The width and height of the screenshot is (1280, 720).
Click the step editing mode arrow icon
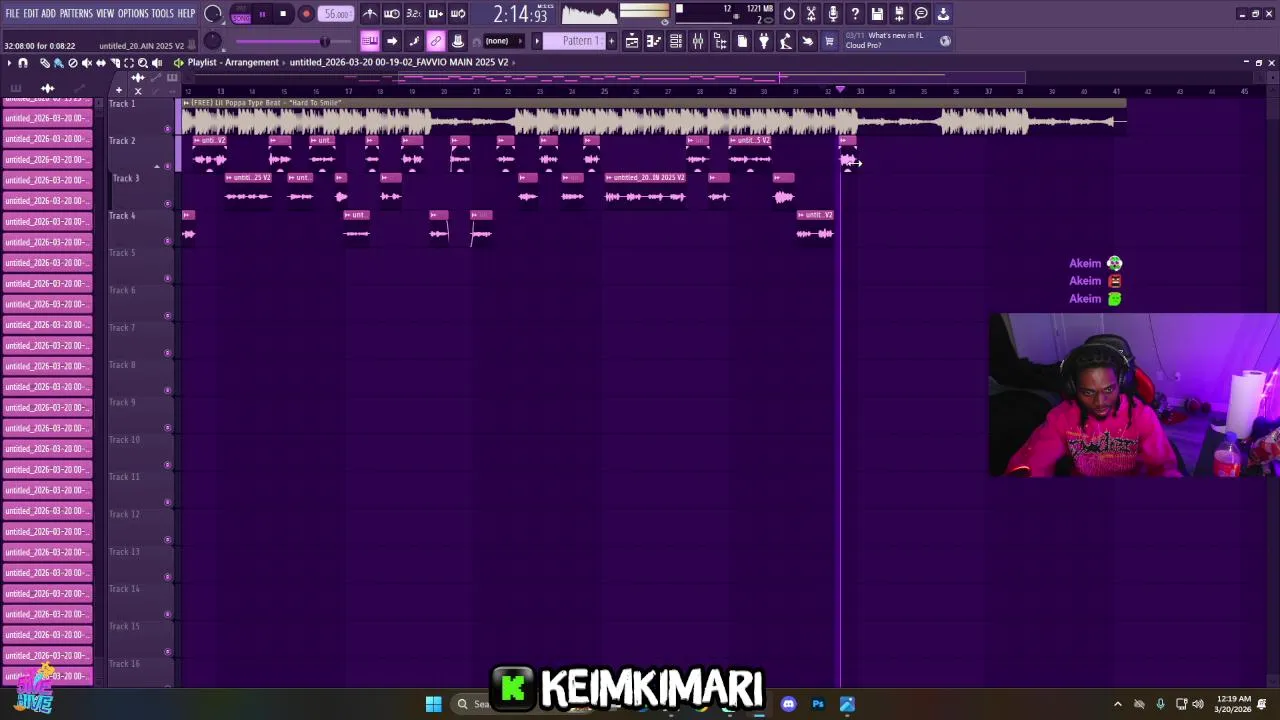[392, 41]
